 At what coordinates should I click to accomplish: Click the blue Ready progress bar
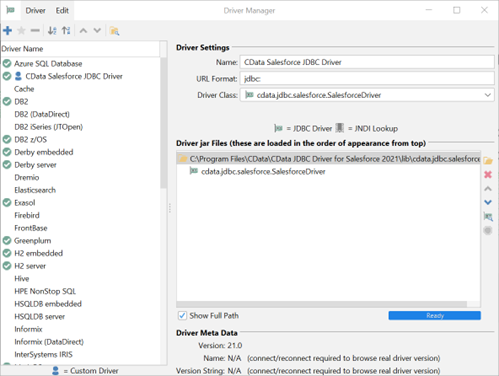[x=435, y=315]
